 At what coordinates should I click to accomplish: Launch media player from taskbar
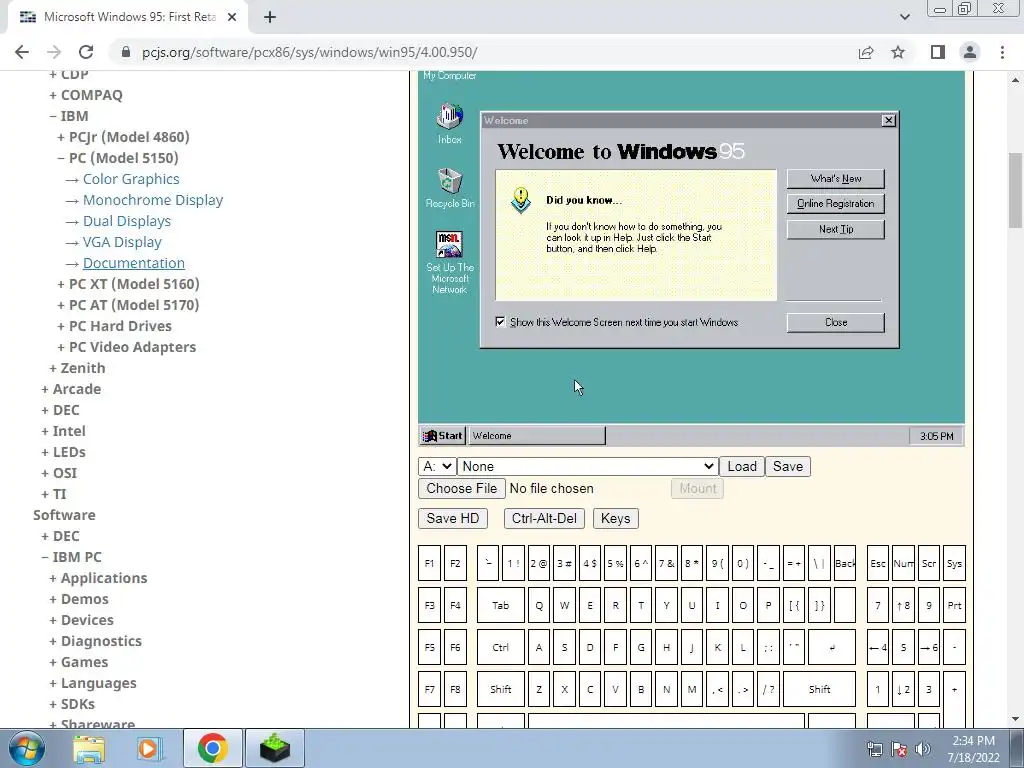[149, 748]
